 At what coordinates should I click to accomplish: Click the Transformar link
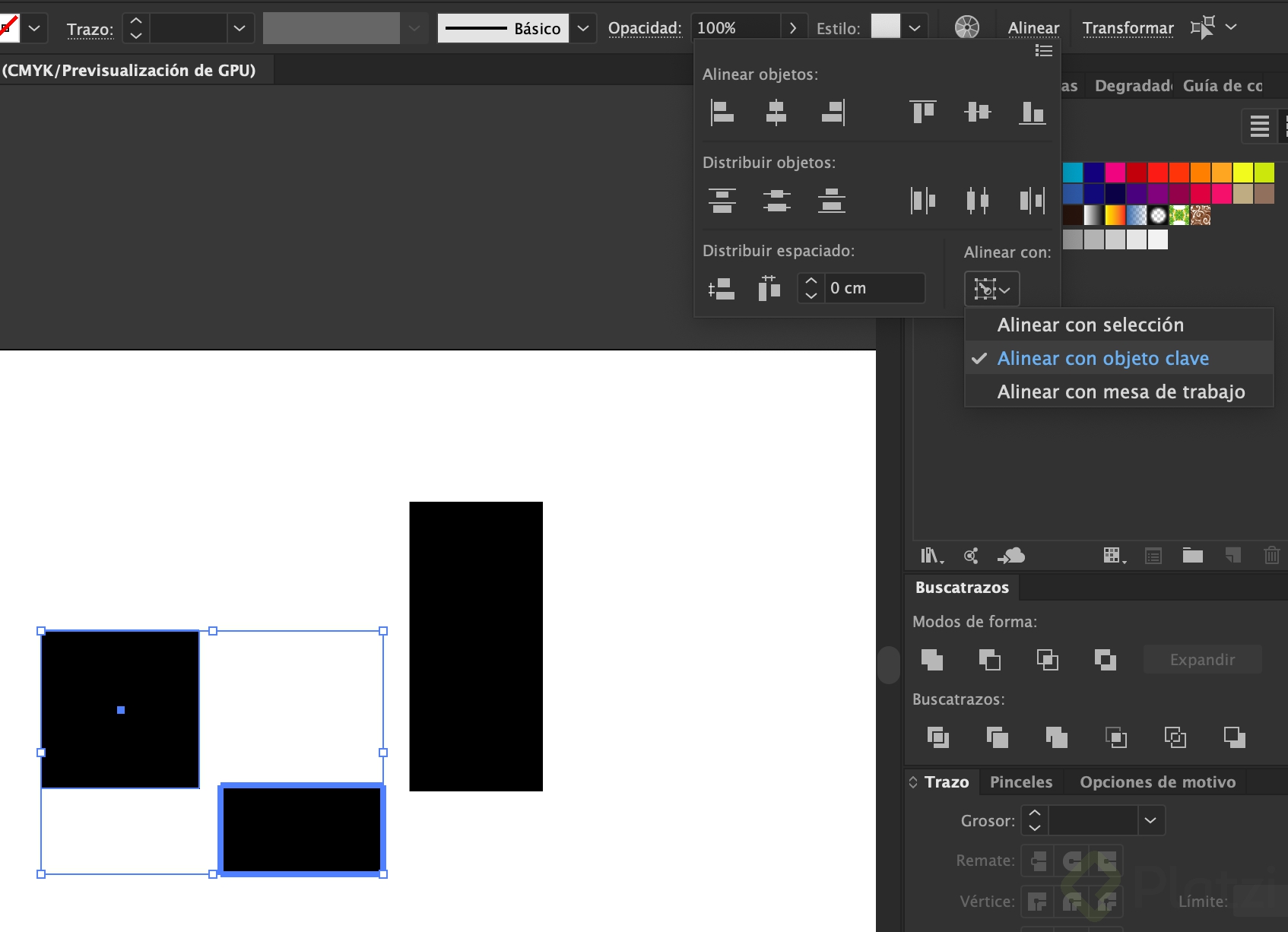(x=1128, y=28)
